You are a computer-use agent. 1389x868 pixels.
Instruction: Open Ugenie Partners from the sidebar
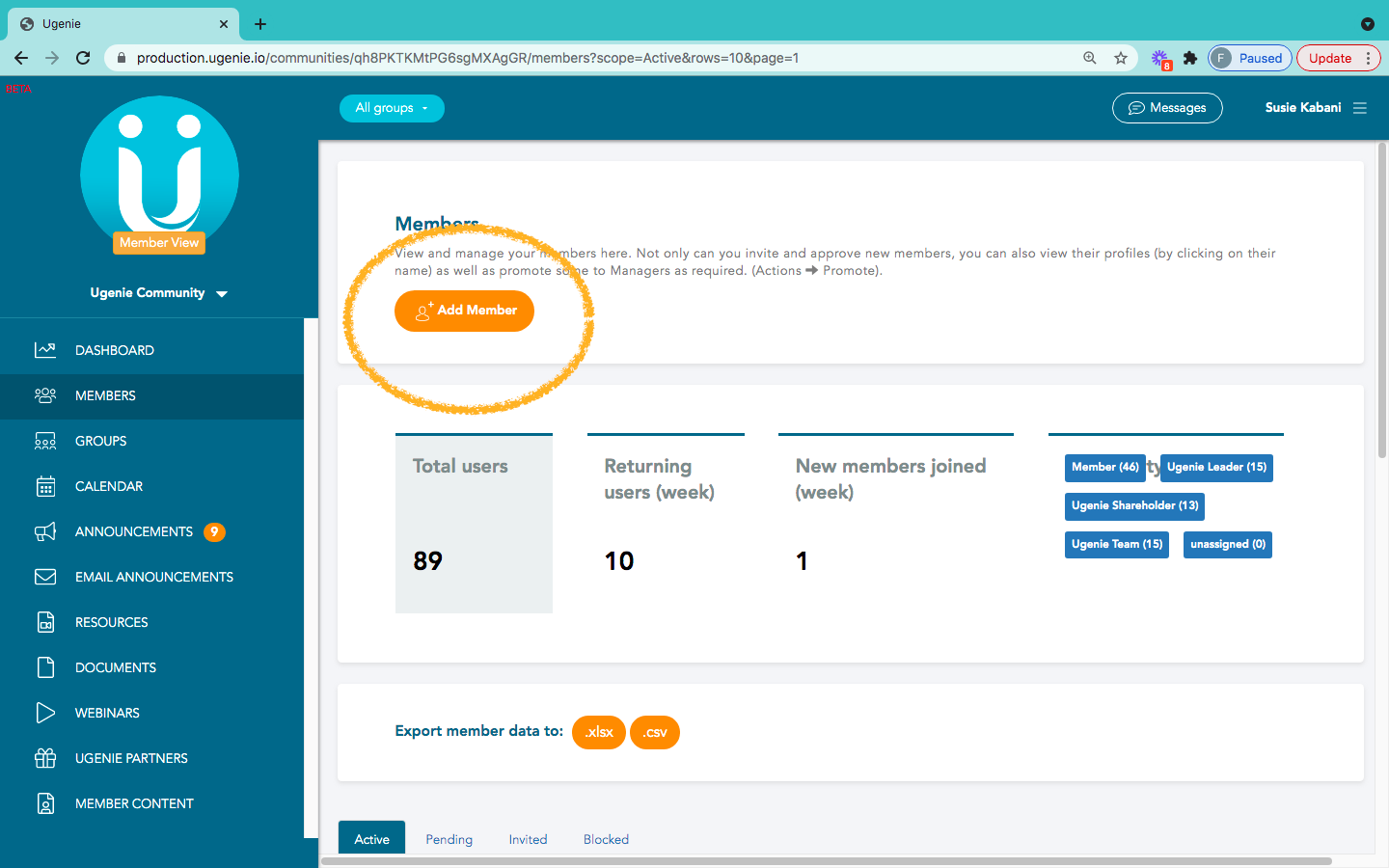131,758
